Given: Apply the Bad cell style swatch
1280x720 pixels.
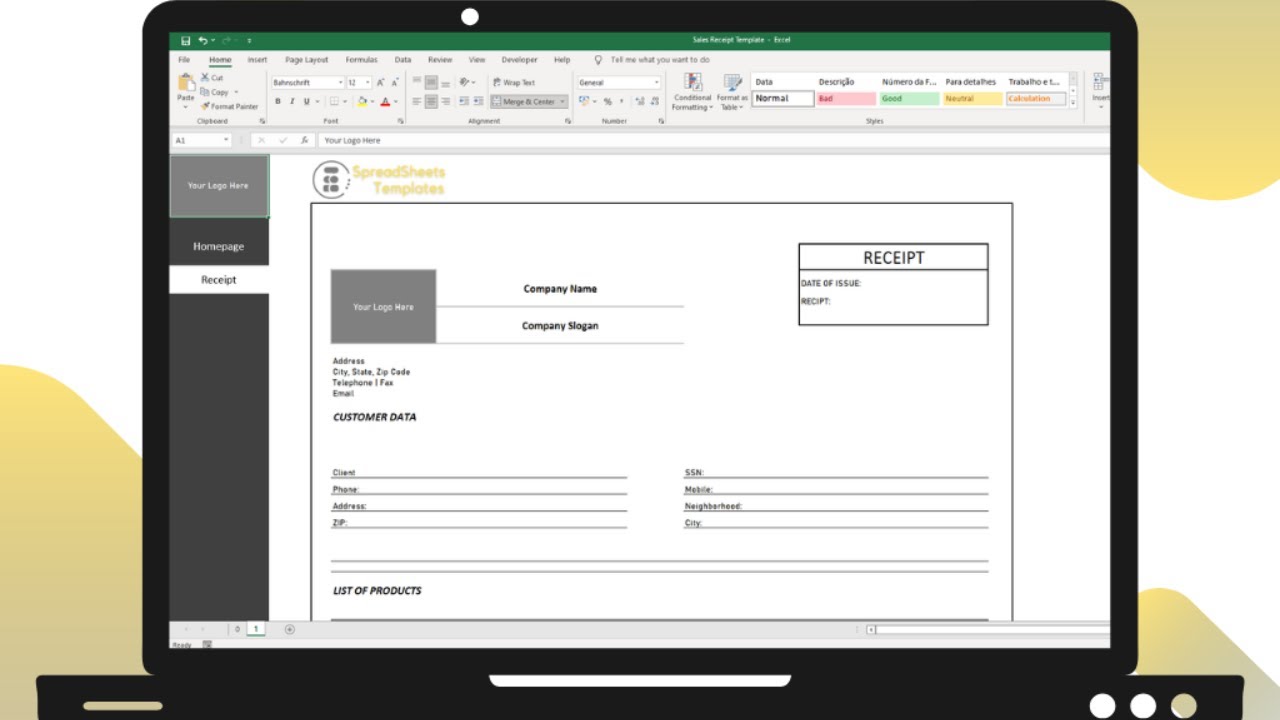Looking at the screenshot, I should point(846,99).
